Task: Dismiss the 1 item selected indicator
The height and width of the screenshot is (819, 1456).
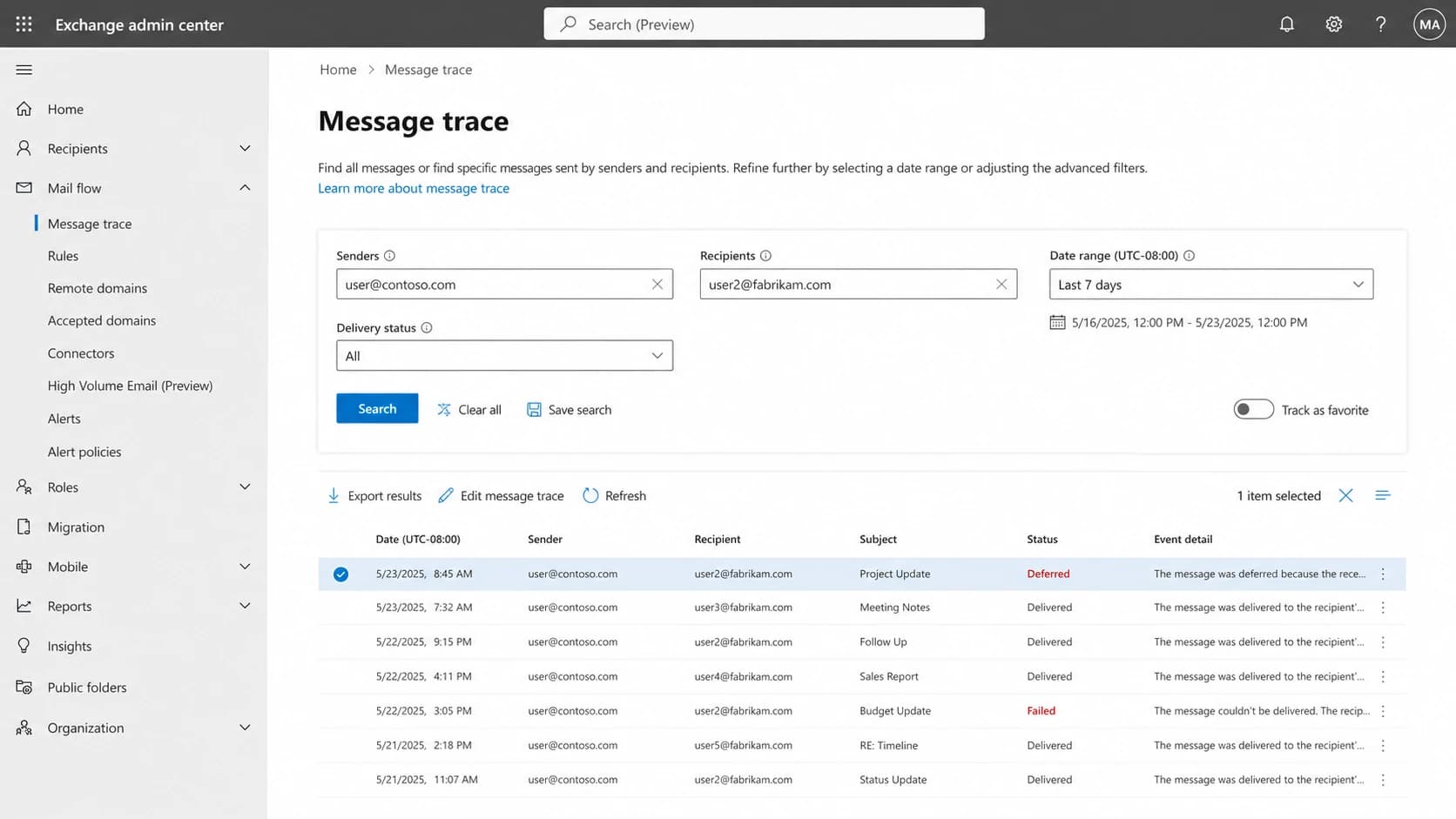Action: click(1345, 495)
